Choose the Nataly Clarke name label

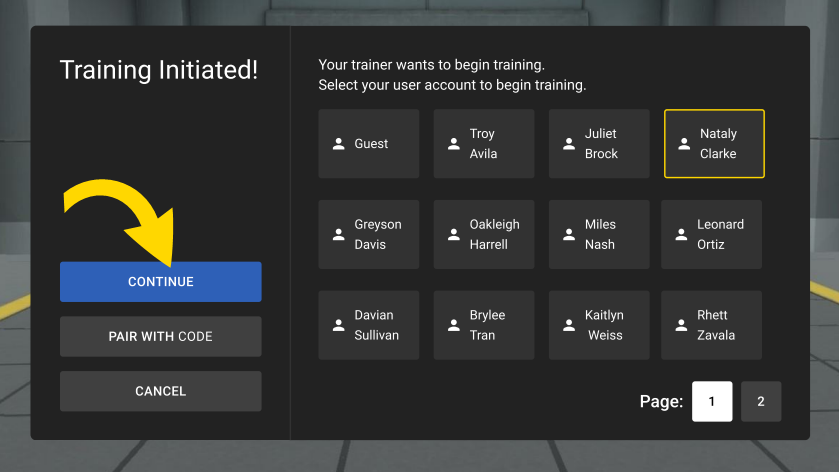click(x=718, y=144)
